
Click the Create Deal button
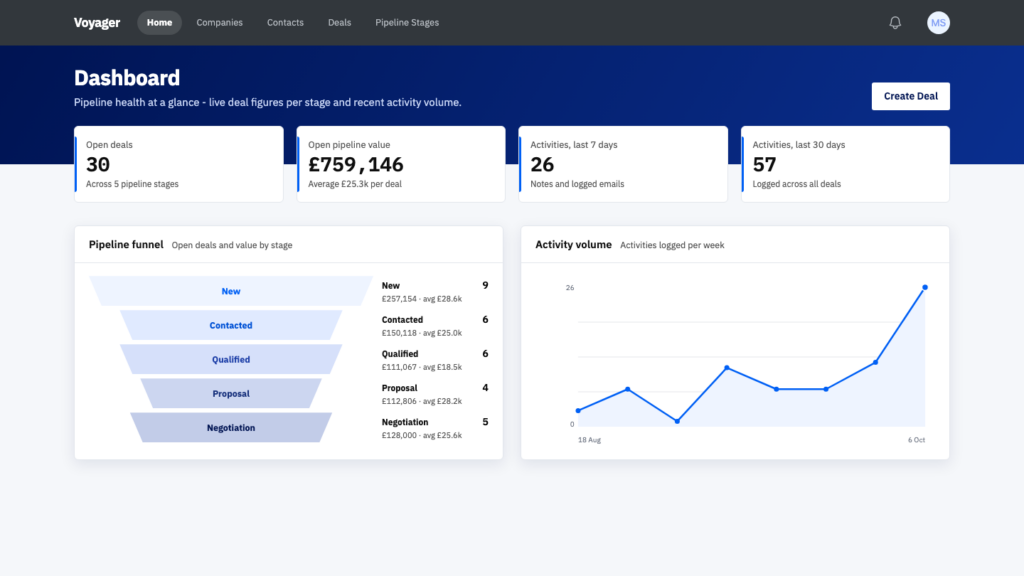click(910, 96)
